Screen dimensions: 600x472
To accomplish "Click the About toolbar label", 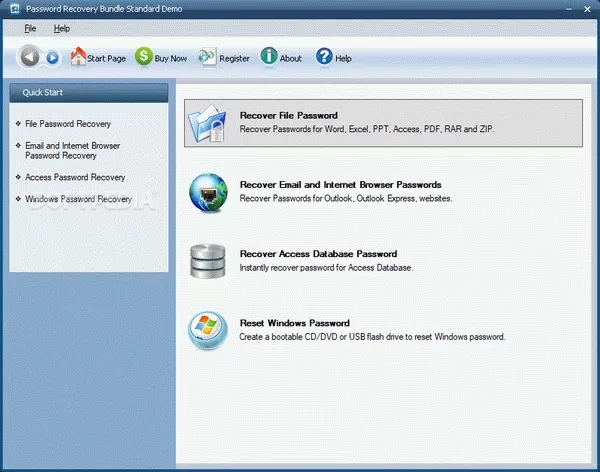I will pyautogui.click(x=290, y=59).
